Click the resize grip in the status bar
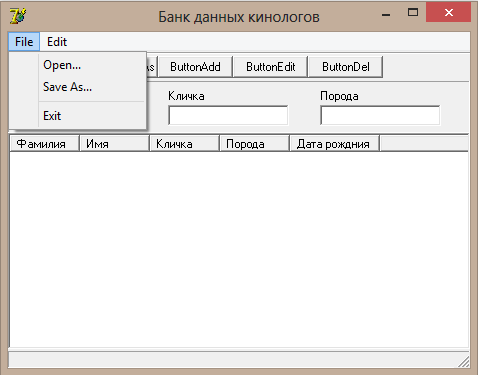This screenshot has width=478, height=375. pyautogui.click(x=464, y=362)
